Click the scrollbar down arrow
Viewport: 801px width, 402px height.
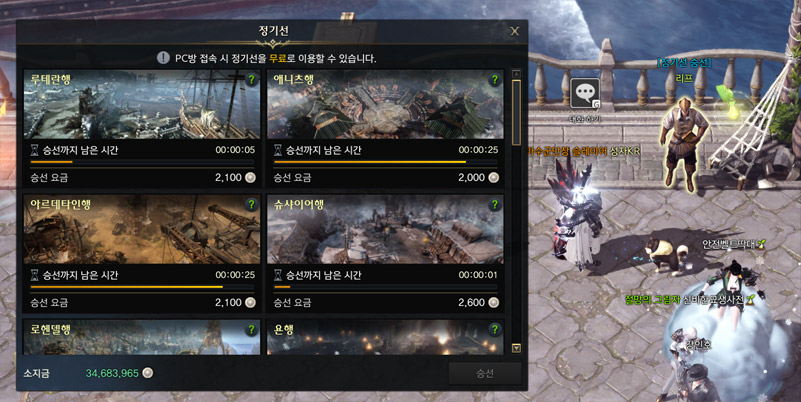[516, 348]
